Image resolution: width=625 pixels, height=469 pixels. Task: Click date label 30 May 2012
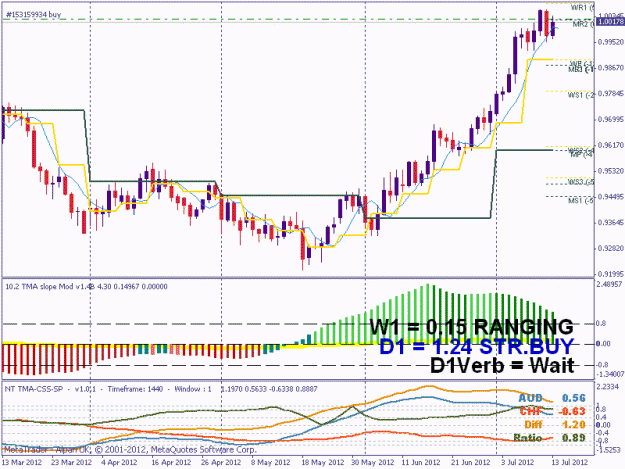pos(372,462)
